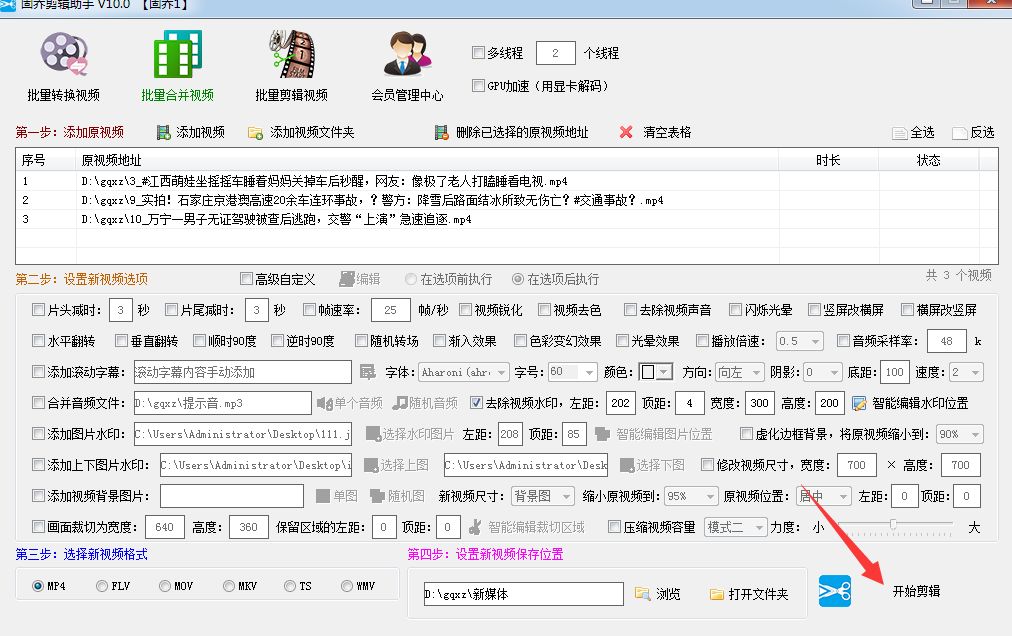1012x636 pixels.
Task: Open the 字体 Aharoni font dropdown
Action: pyautogui.click(x=464, y=372)
